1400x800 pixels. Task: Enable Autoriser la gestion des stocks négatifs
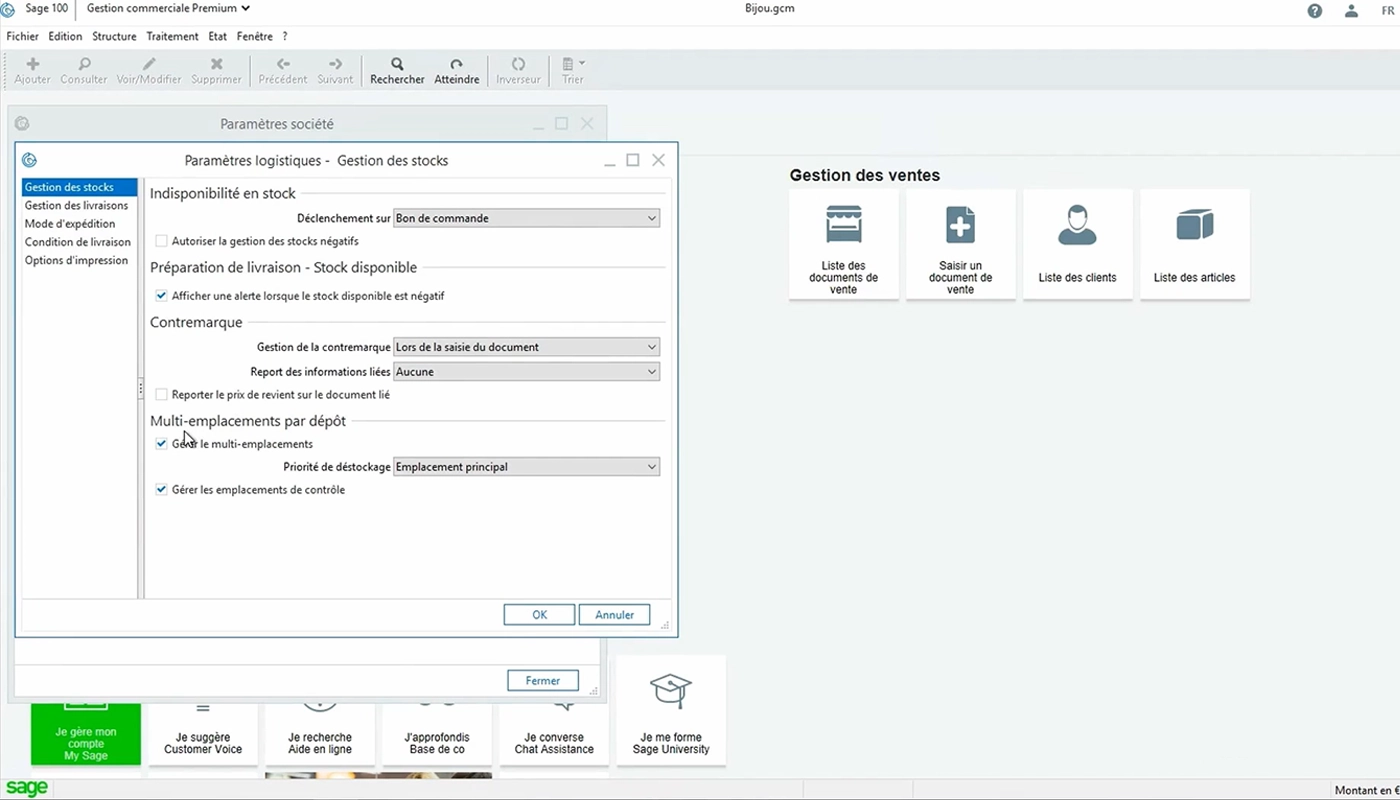(161, 241)
